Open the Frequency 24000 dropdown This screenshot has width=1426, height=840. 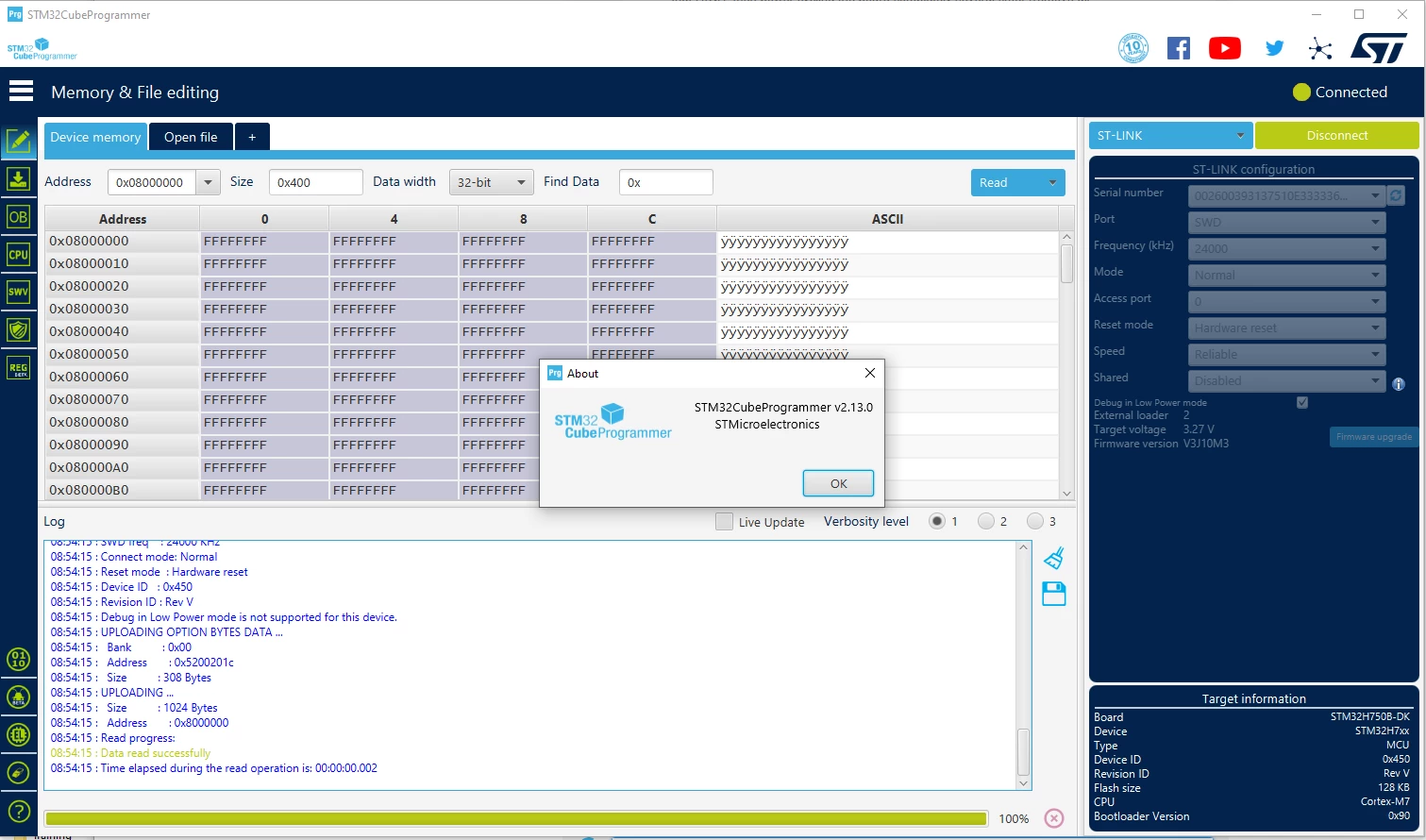[1285, 248]
